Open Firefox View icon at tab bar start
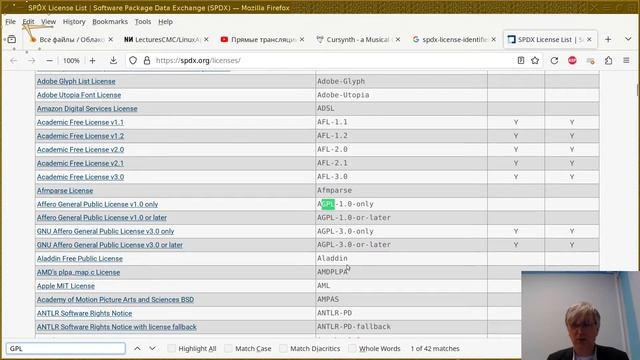The width and height of the screenshot is (640, 360). coord(11,39)
